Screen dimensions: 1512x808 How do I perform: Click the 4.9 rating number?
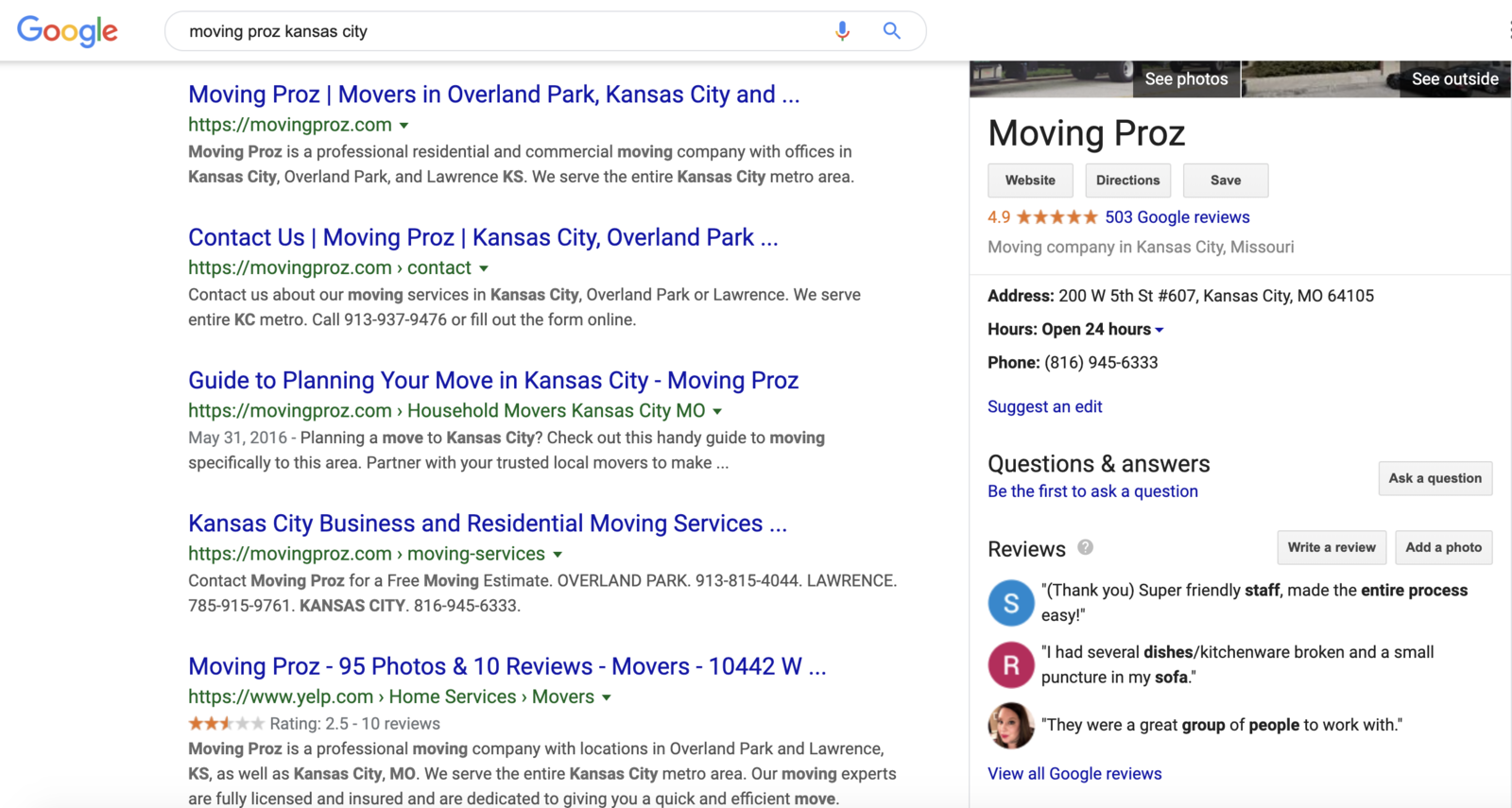(x=999, y=217)
